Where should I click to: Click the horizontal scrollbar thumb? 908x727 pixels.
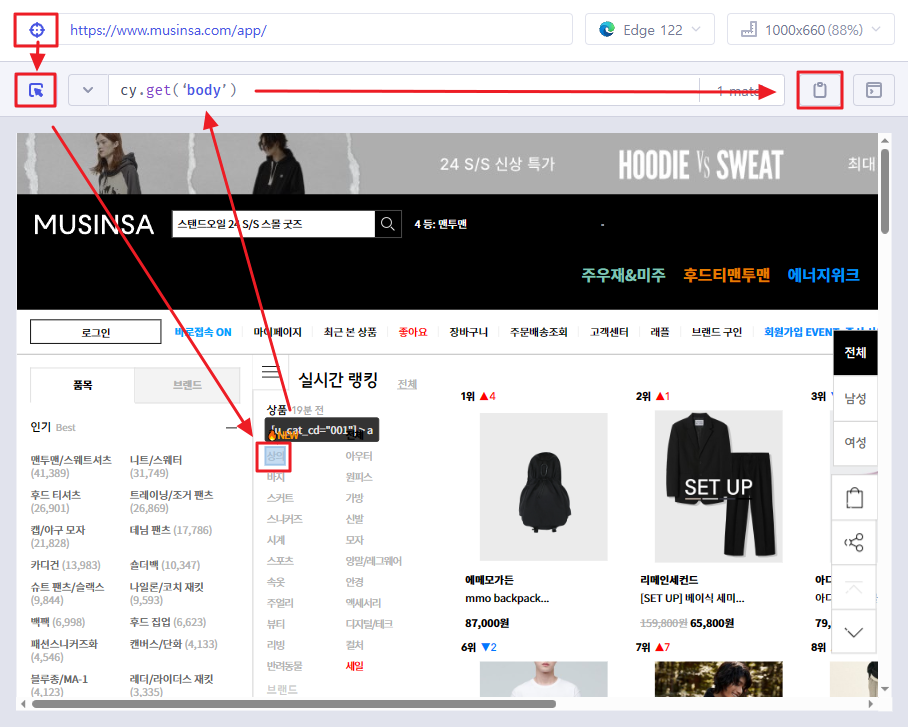[x=294, y=704]
